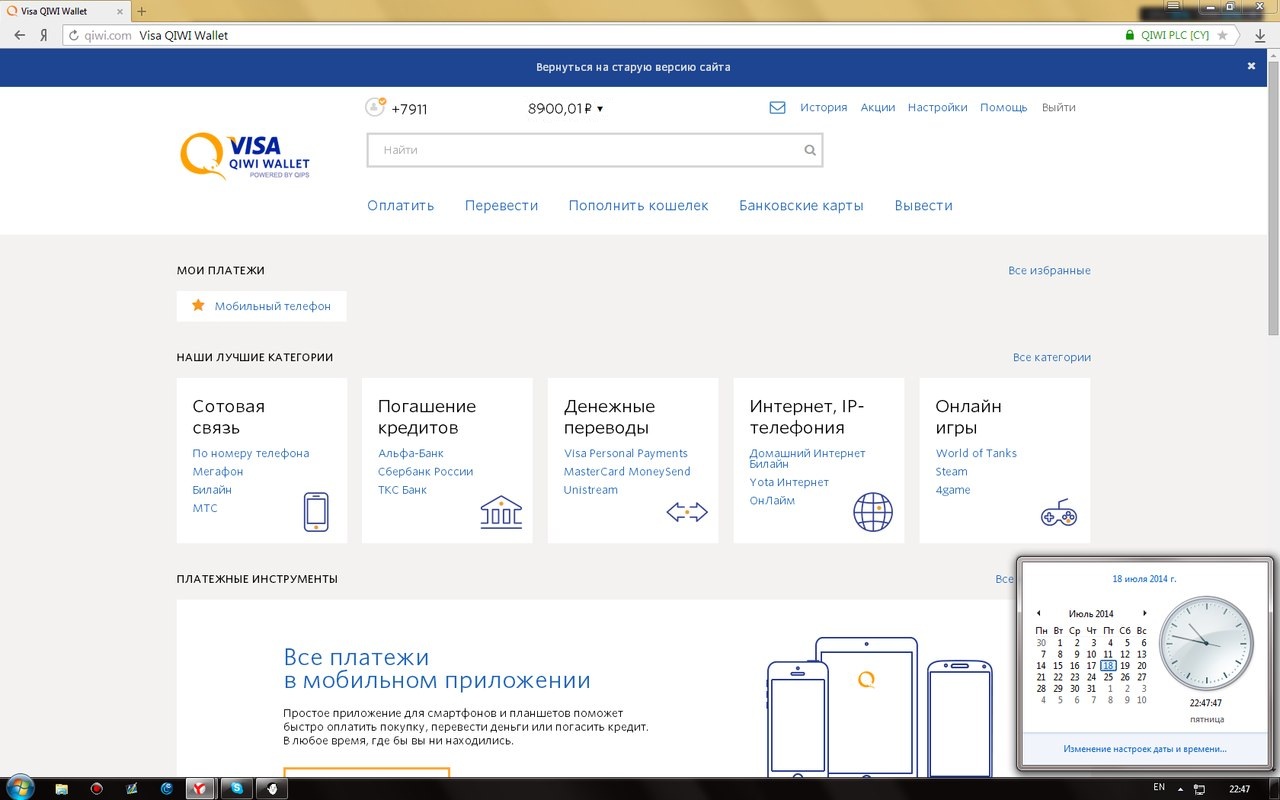
Task: Open Настройки link
Action: pyautogui.click(x=937, y=107)
